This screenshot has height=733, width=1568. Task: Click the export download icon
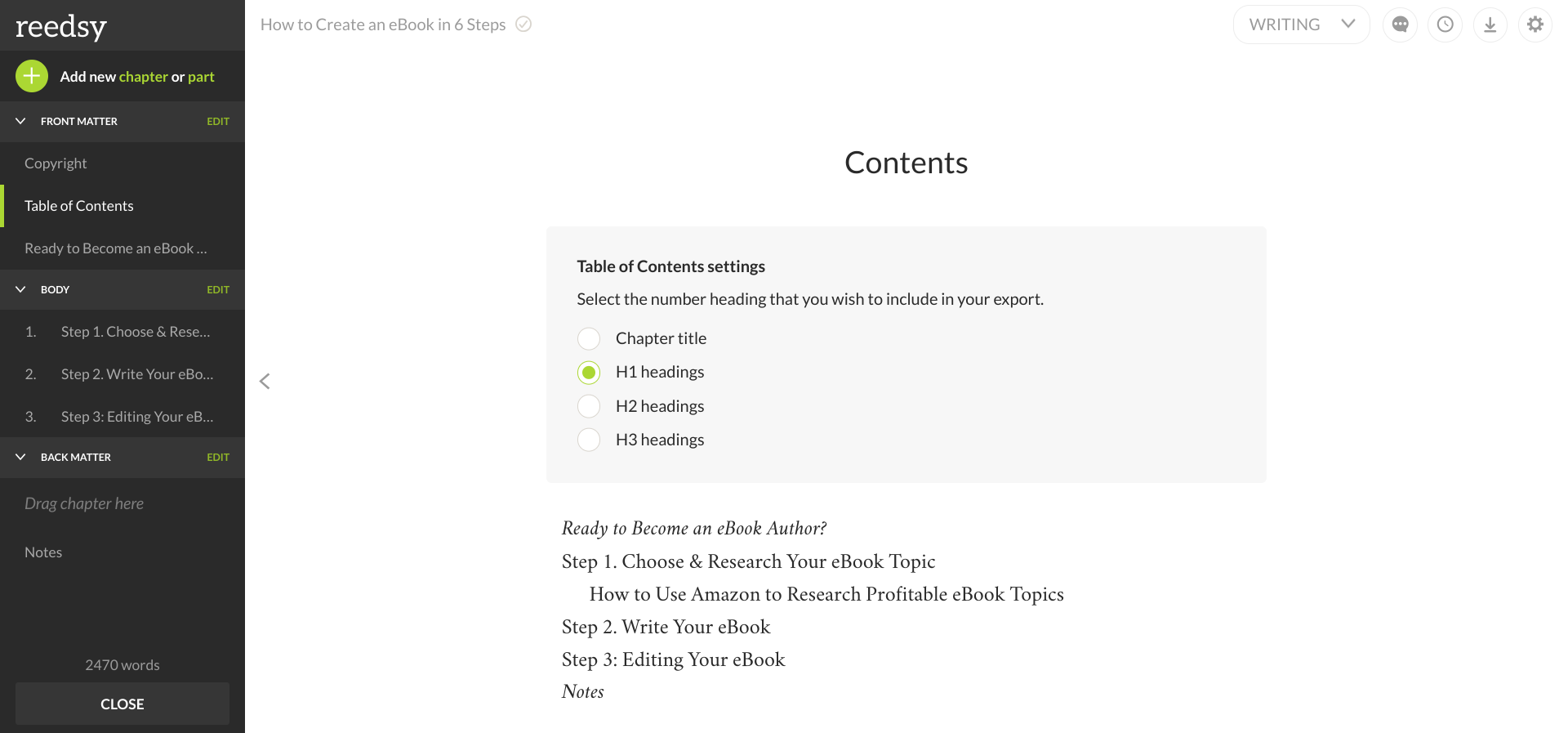pos(1490,25)
